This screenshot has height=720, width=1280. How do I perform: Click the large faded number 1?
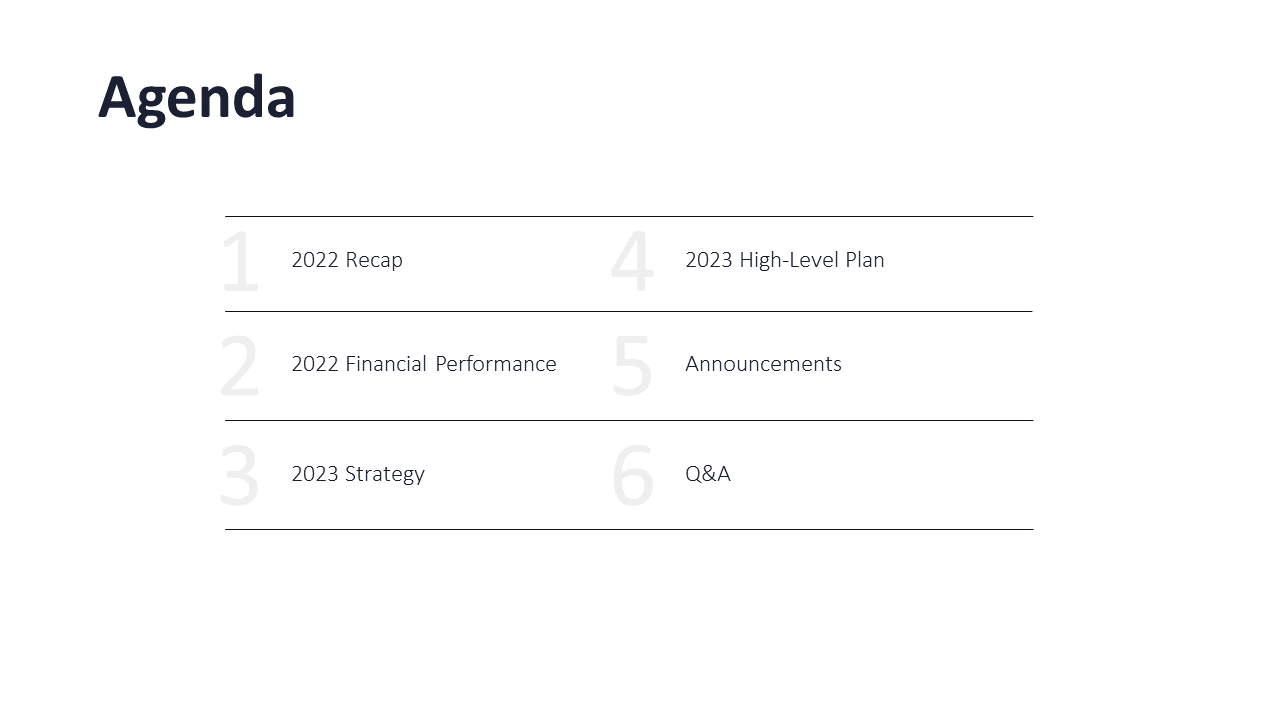[x=240, y=262]
